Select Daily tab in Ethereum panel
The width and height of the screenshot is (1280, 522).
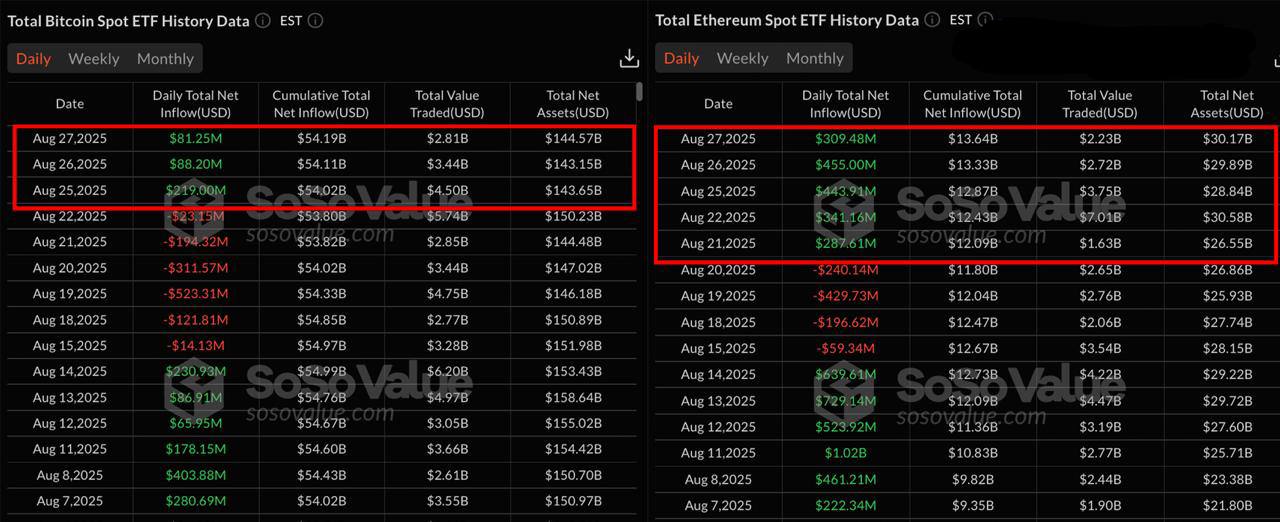[681, 58]
